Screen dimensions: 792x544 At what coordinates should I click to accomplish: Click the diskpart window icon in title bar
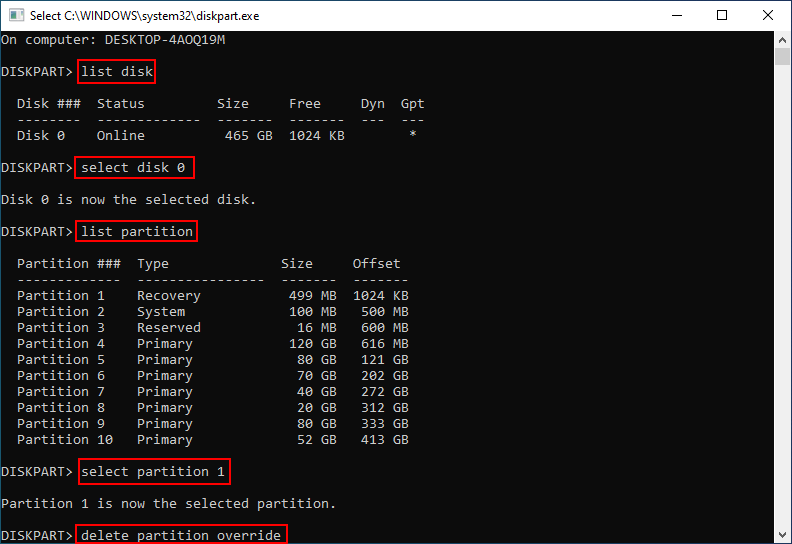[x=16, y=15]
